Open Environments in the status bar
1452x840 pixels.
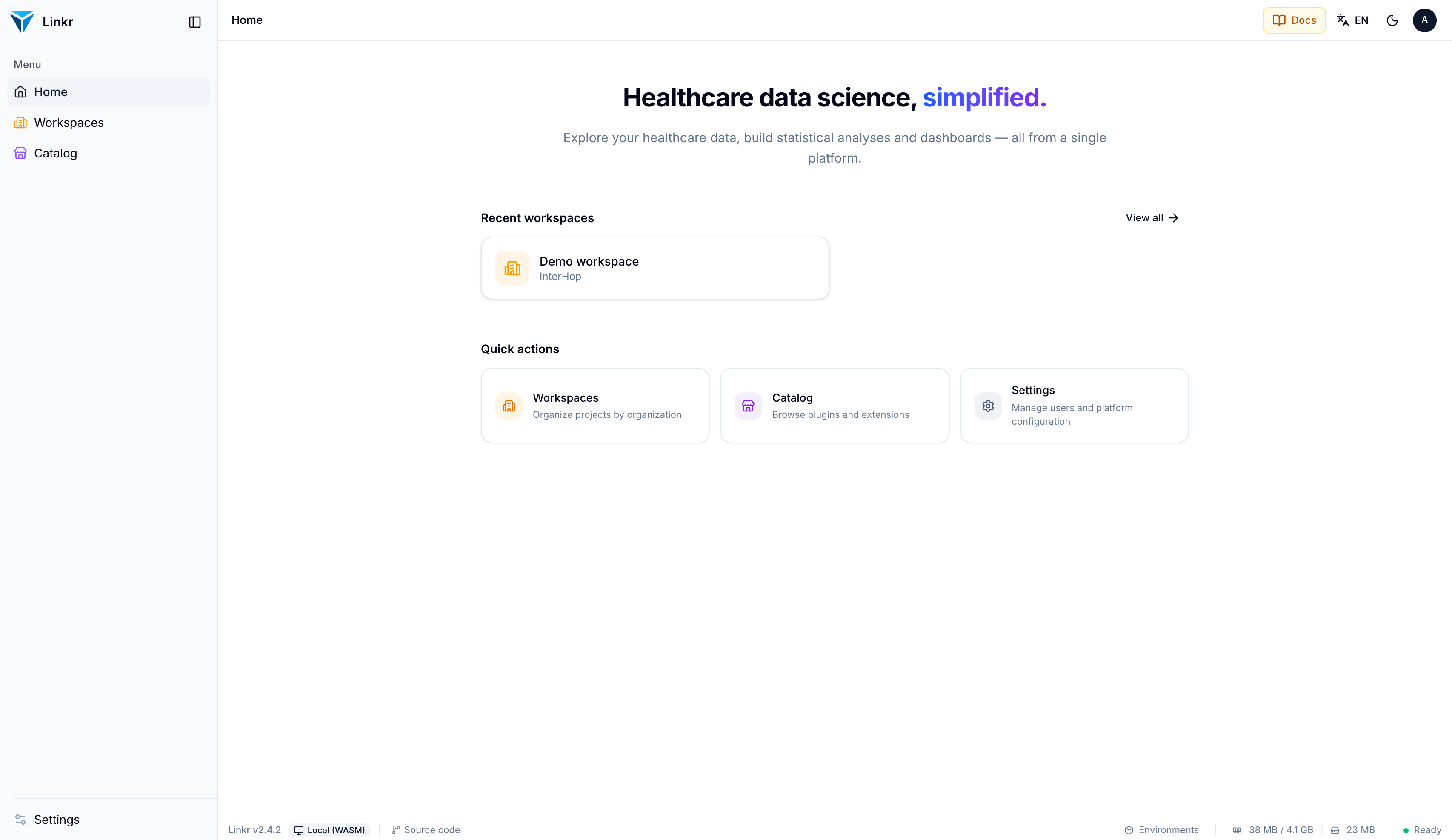(x=1161, y=830)
